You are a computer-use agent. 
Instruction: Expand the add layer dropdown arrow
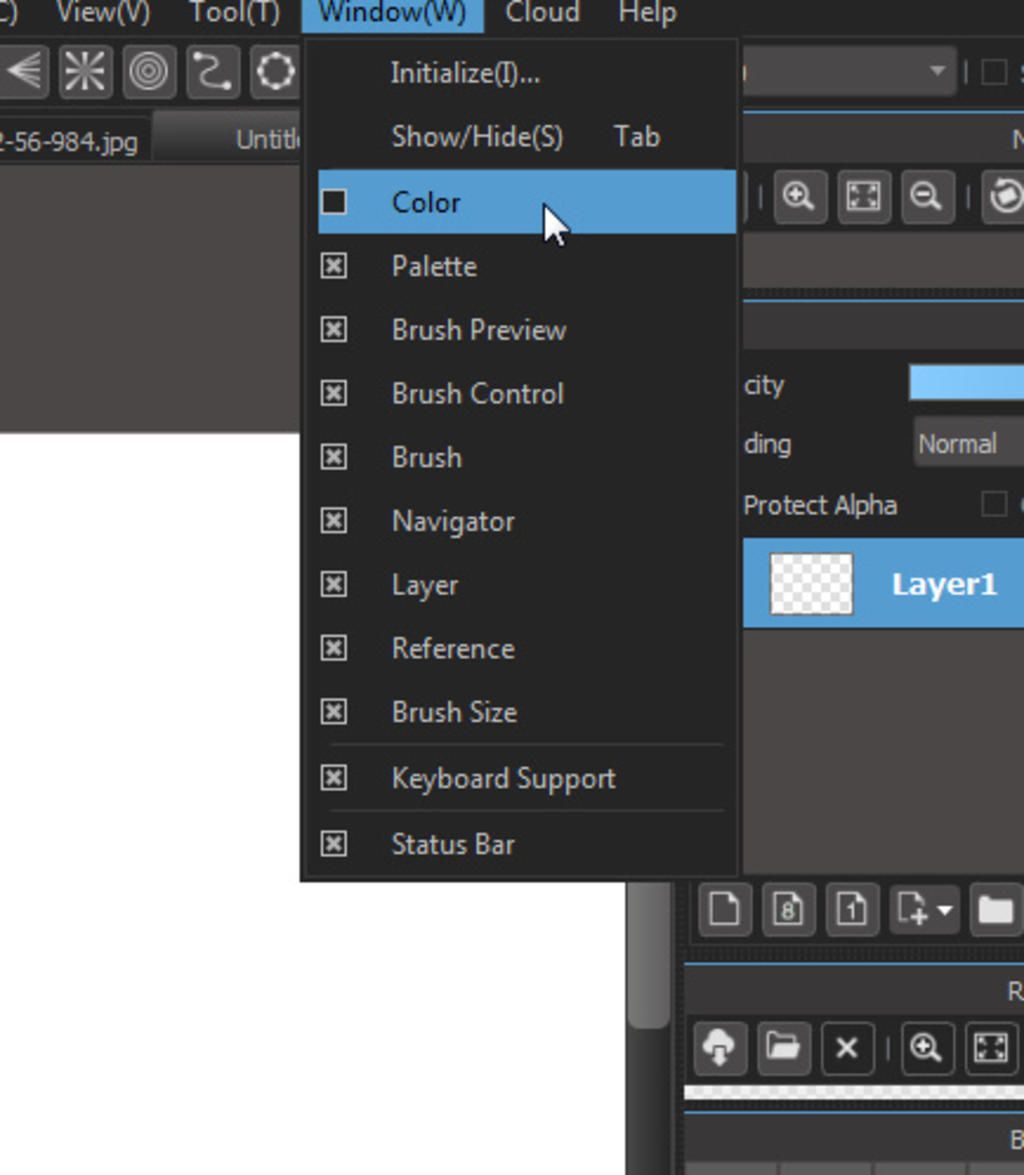click(944, 910)
